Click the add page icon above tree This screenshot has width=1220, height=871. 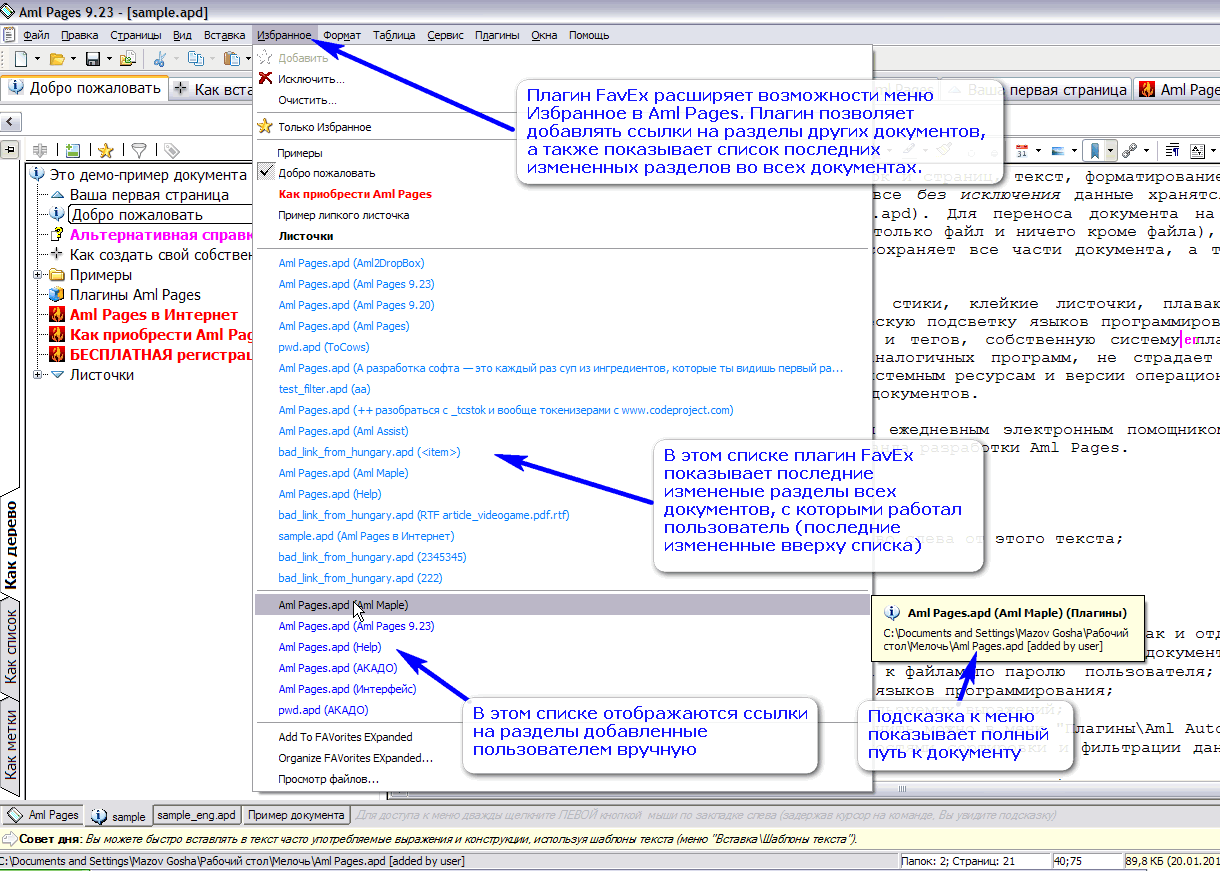coord(73,151)
